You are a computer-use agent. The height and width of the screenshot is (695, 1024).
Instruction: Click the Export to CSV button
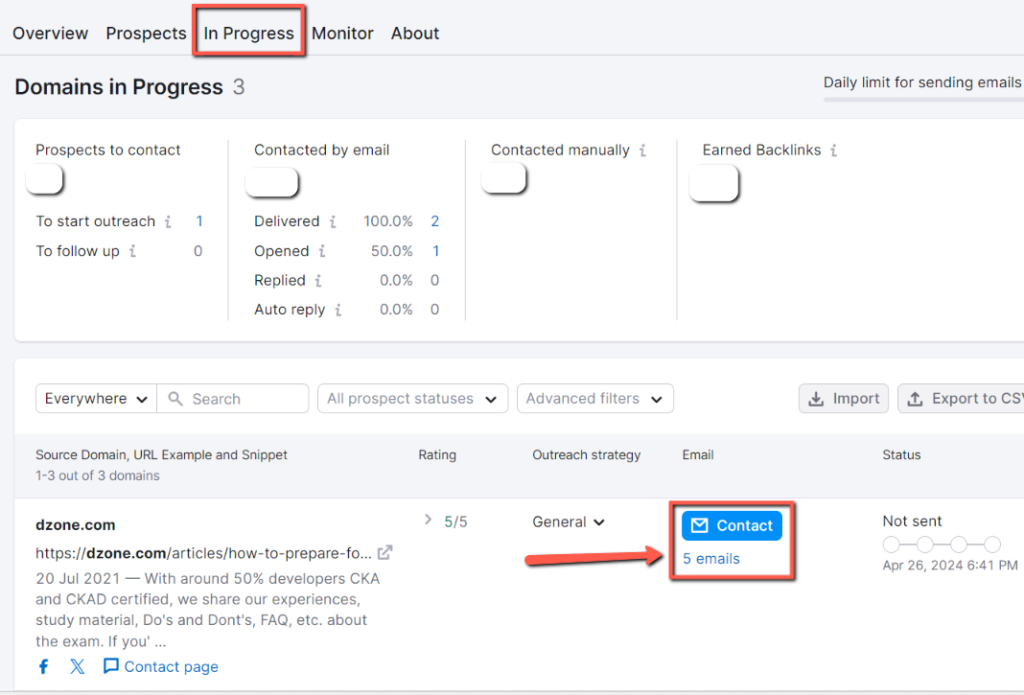pos(972,398)
